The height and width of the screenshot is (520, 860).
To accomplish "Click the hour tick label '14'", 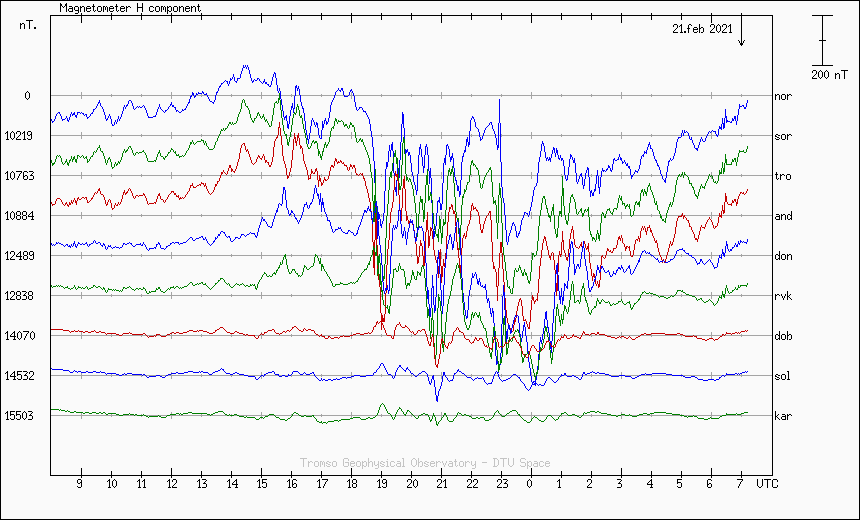I will click(231, 484).
